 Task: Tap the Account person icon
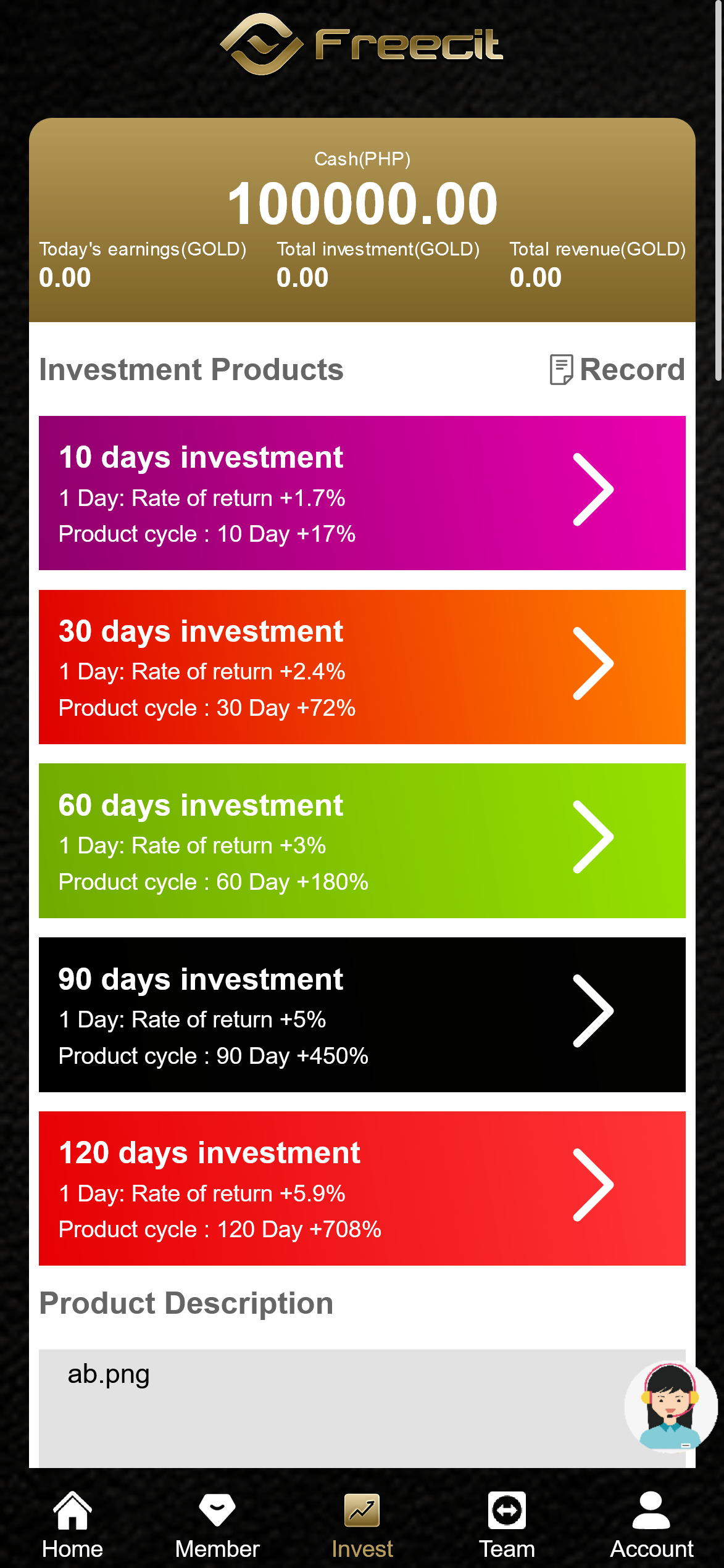pyautogui.click(x=651, y=1510)
